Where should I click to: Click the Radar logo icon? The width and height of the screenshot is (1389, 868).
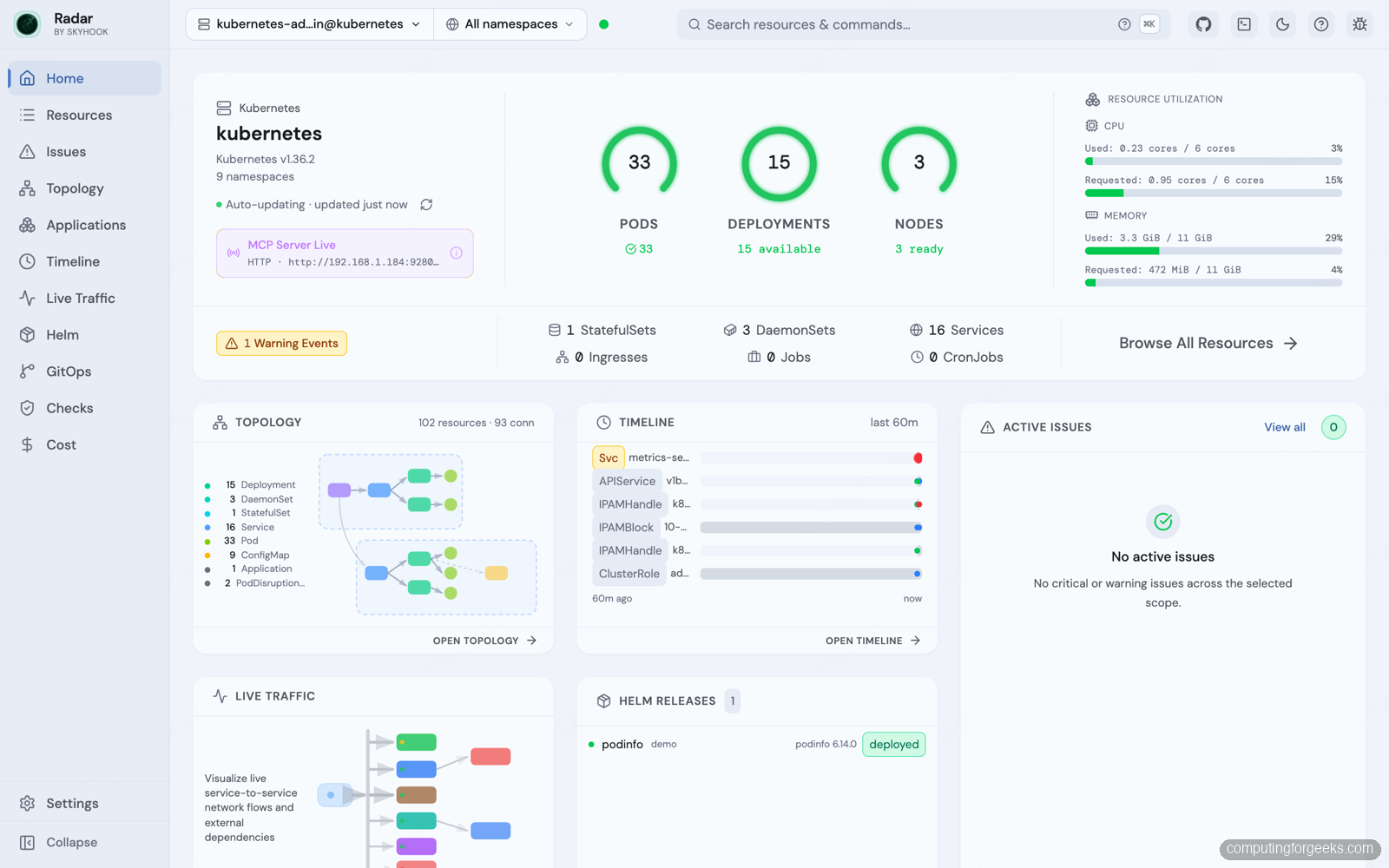click(28, 24)
